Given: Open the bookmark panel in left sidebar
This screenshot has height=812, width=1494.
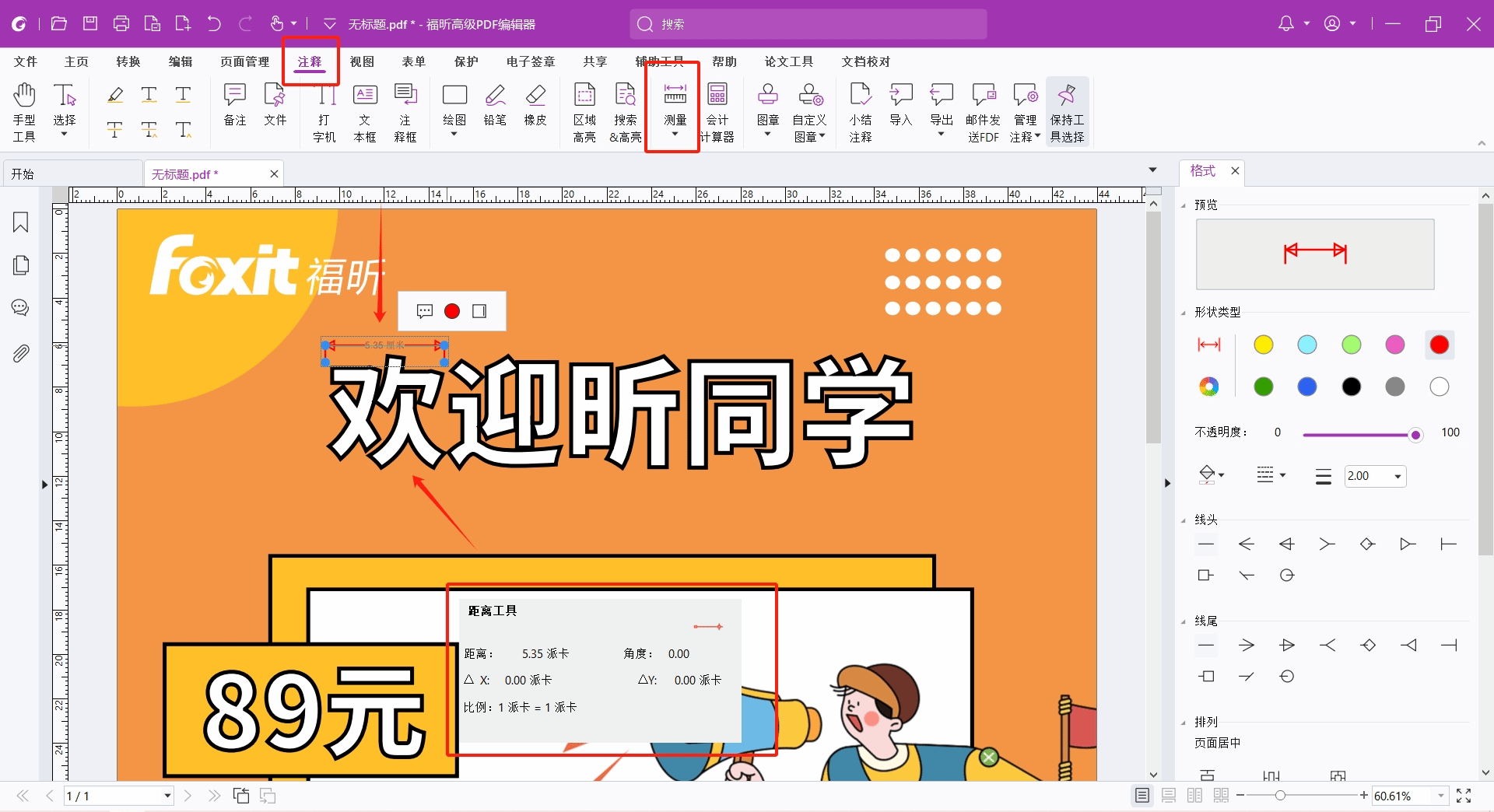Looking at the screenshot, I should tap(21, 222).
